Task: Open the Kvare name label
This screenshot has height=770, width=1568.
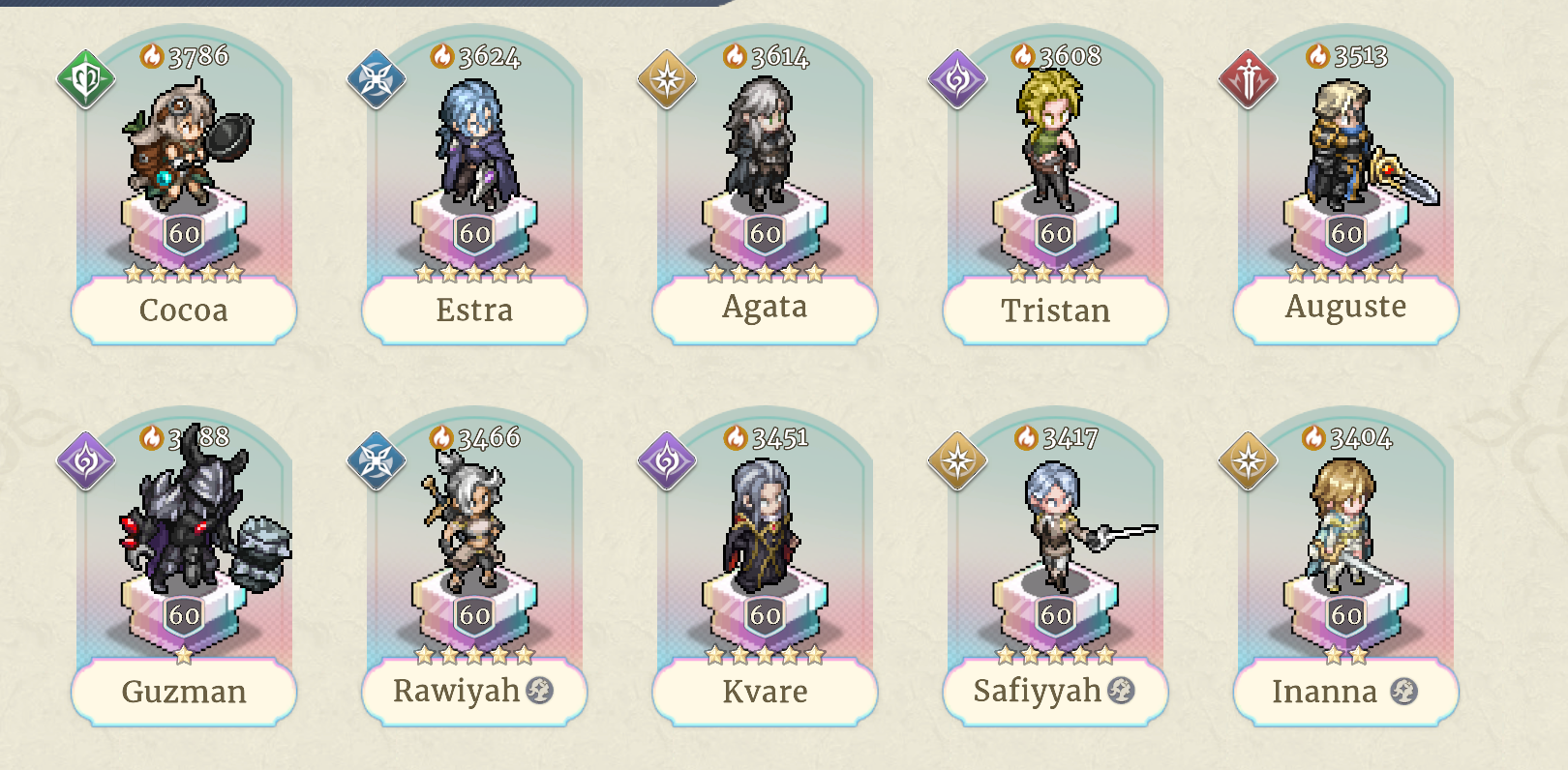Action: [765, 692]
